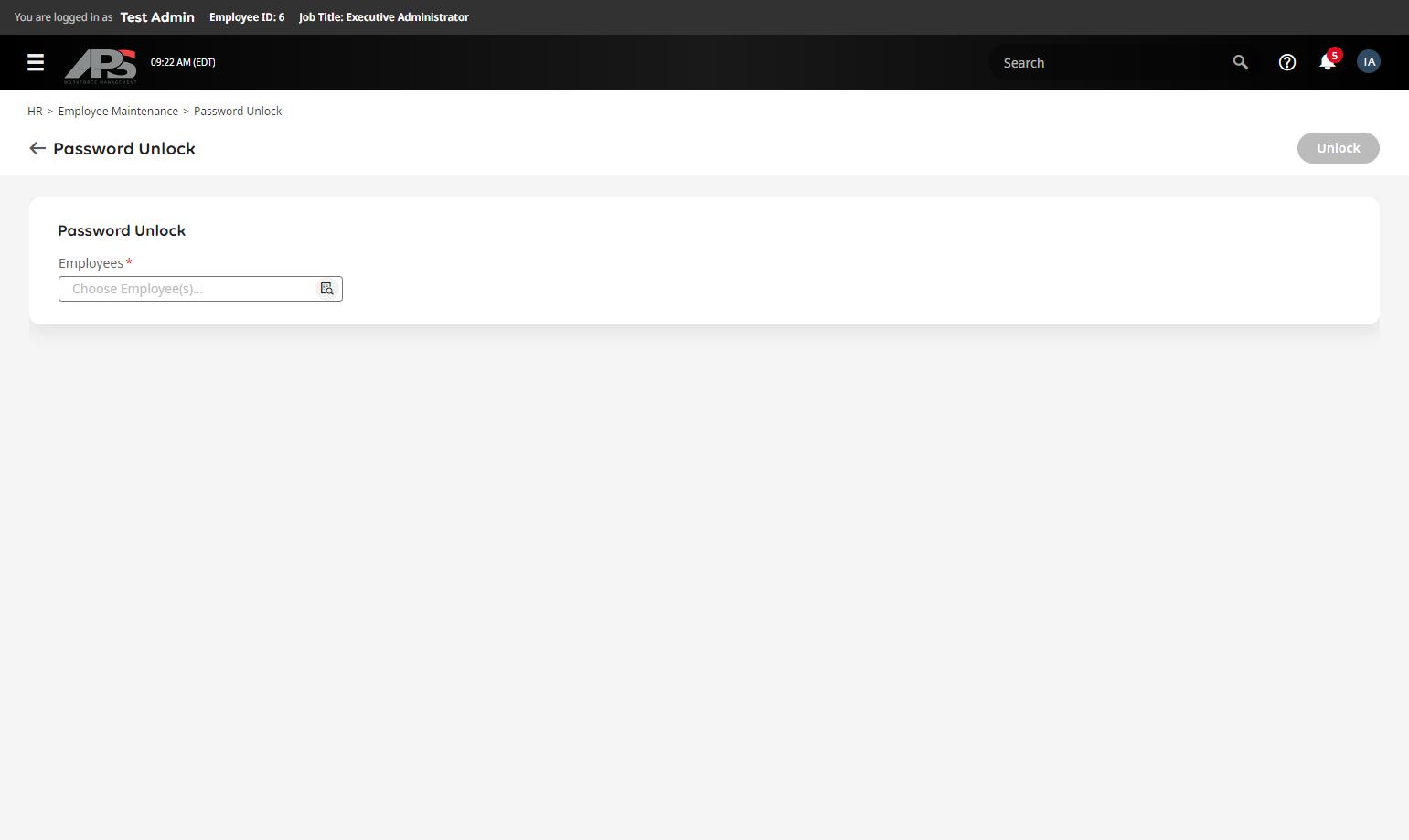Click the search magnifier icon
The height and width of the screenshot is (840, 1409).
[1241, 62]
